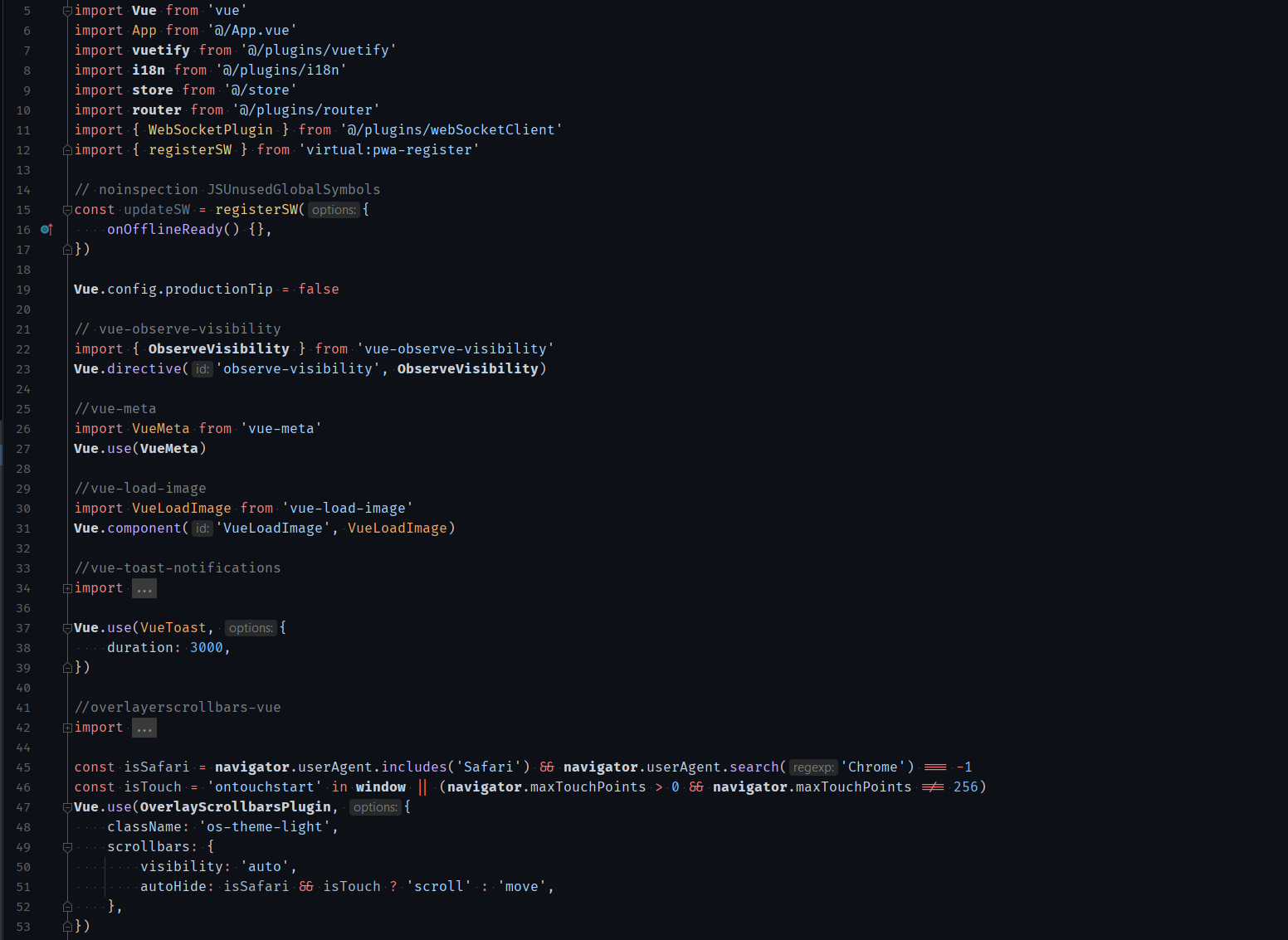Collapse the OverlayScrollbarsPlugin call block
The width and height of the screenshot is (1288, 940).
[x=66, y=806]
